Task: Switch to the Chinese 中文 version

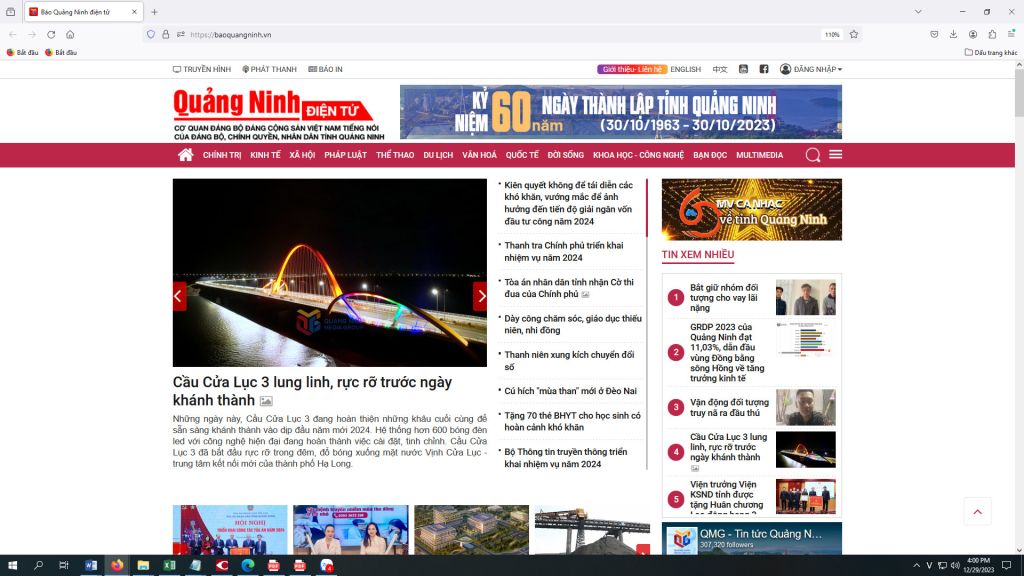Action: 720,69
